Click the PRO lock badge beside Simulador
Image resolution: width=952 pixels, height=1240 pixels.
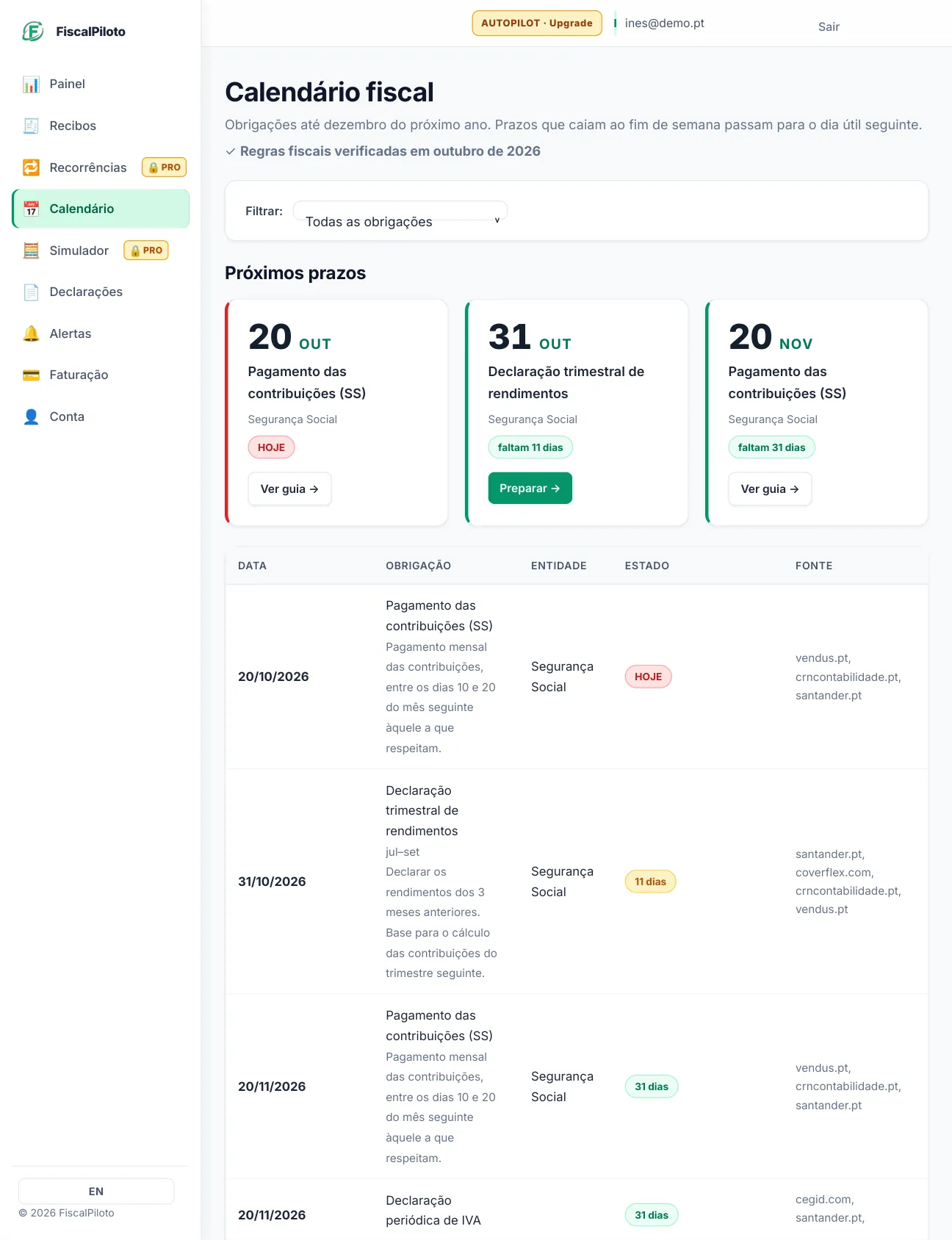pyautogui.click(x=146, y=250)
